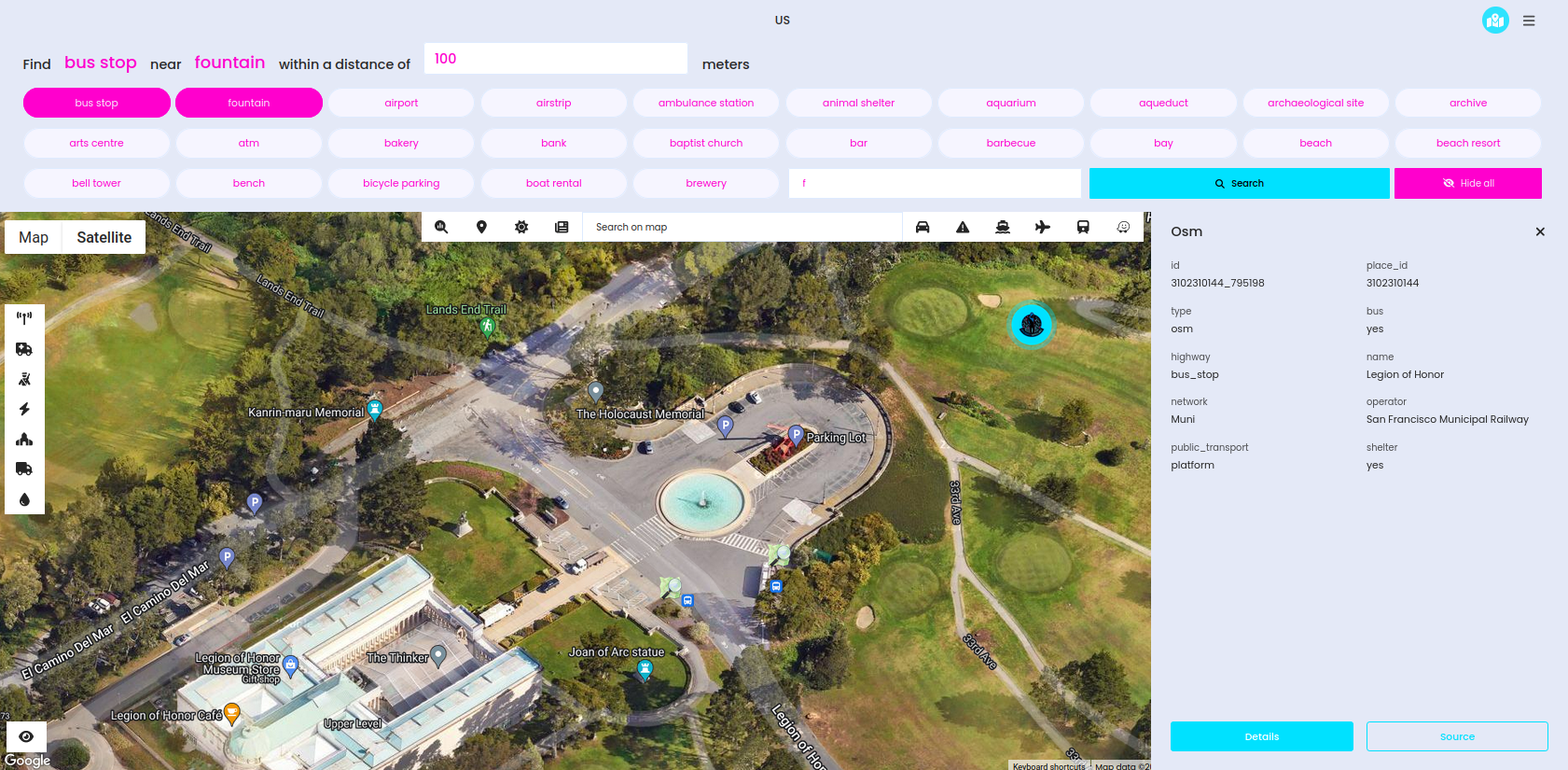1568x770 pixels.
Task: Click 'San Francisco Municipal Railway' operator value
Action: coord(1448,419)
